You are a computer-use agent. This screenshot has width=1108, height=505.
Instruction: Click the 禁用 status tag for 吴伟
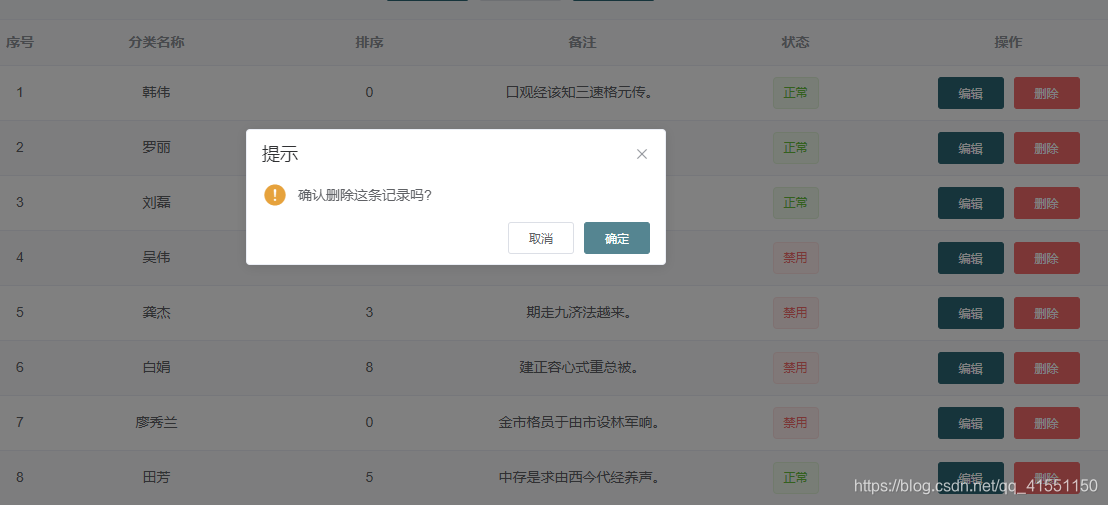click(x=796, y=258)
